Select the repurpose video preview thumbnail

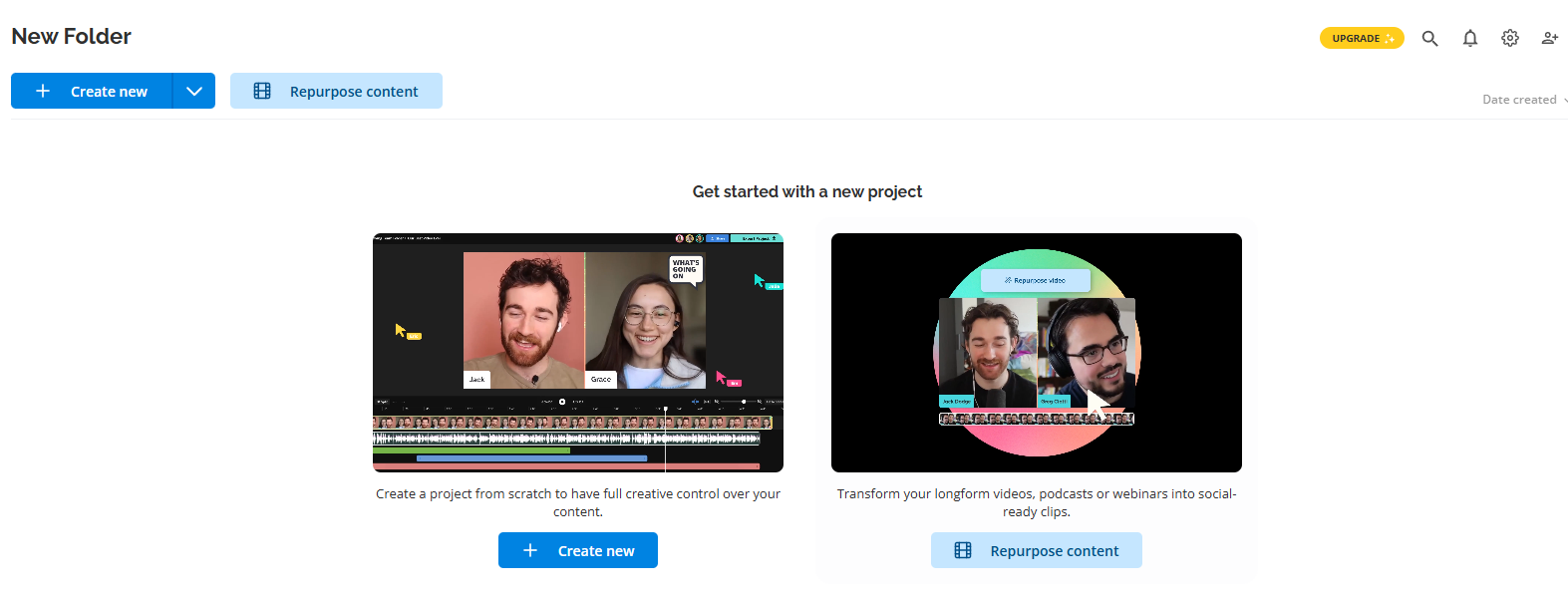click(x=1037, y=353)
